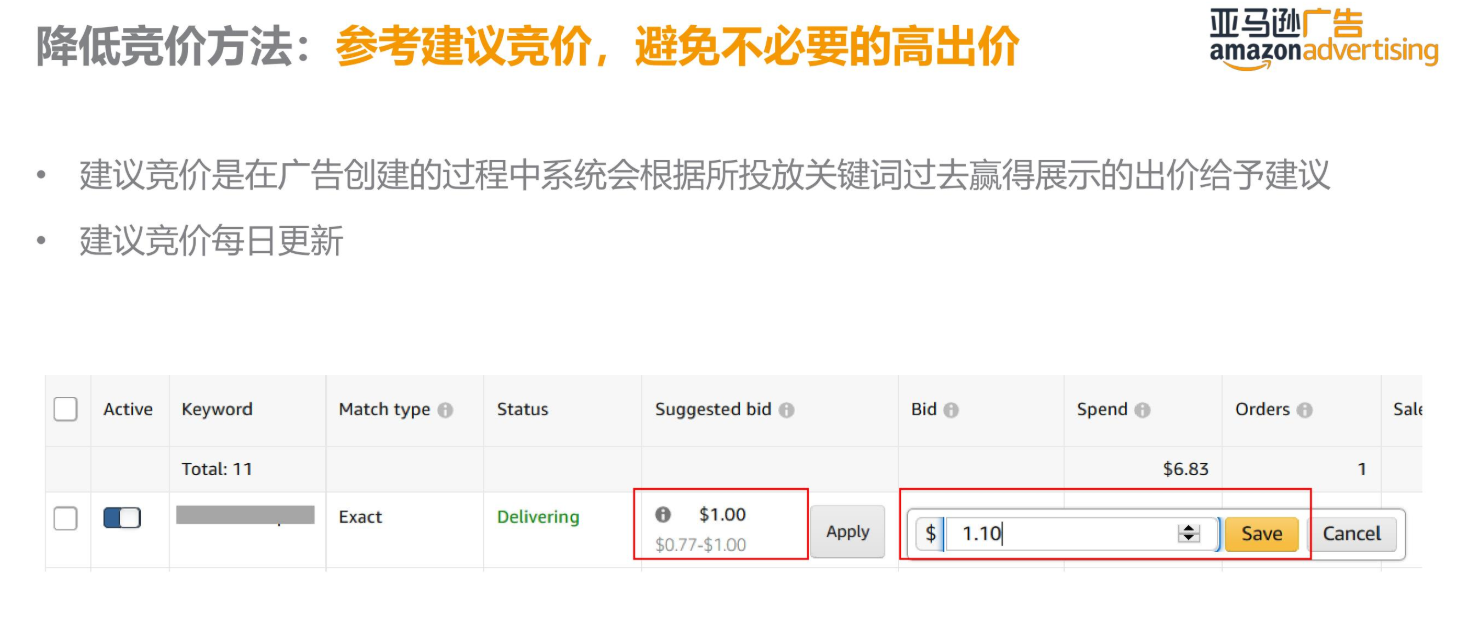Click the stepper up arrow to raise bid

(1189, 528)
